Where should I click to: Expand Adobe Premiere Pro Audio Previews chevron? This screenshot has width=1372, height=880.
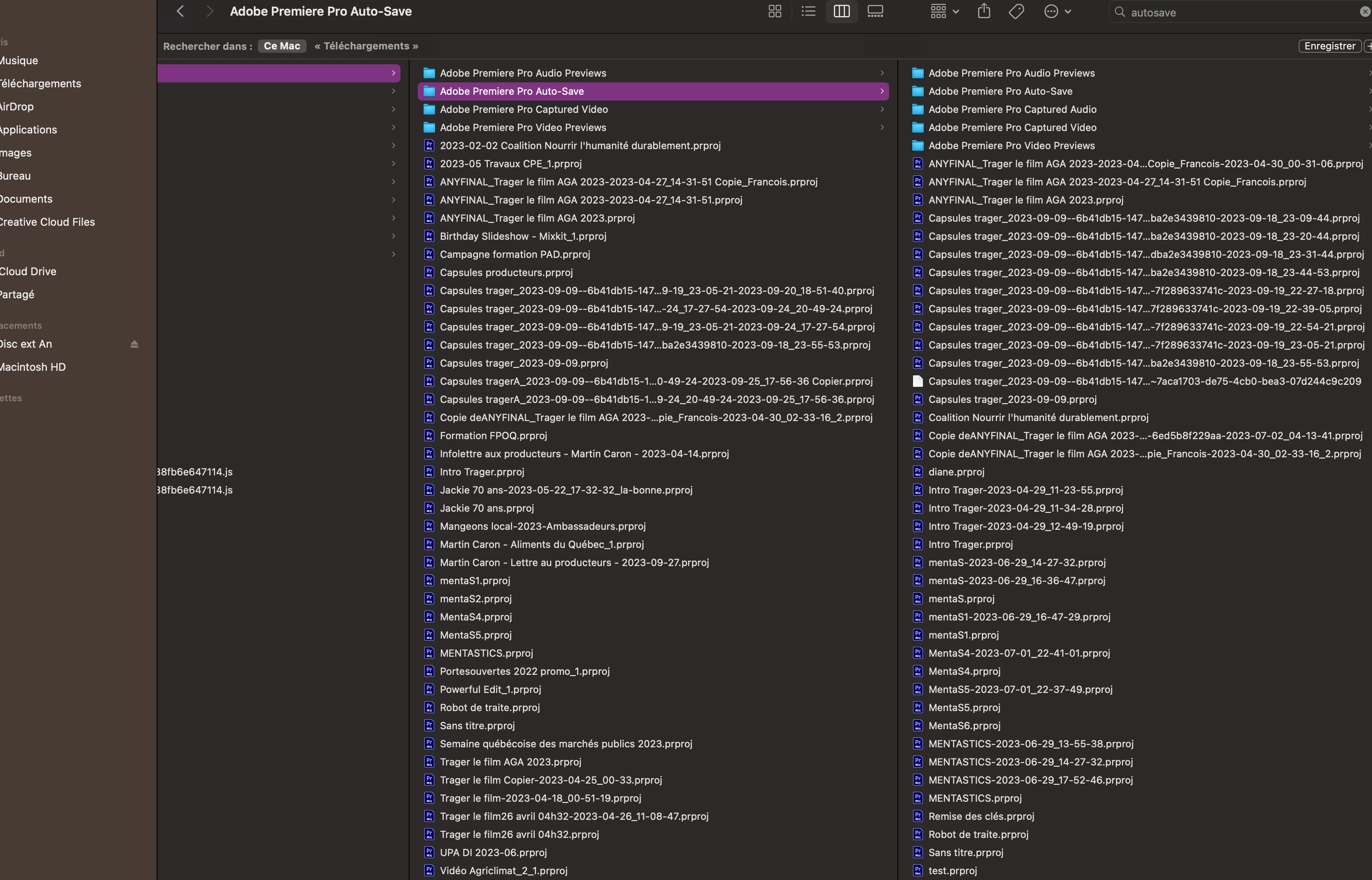tap(882, 73)
